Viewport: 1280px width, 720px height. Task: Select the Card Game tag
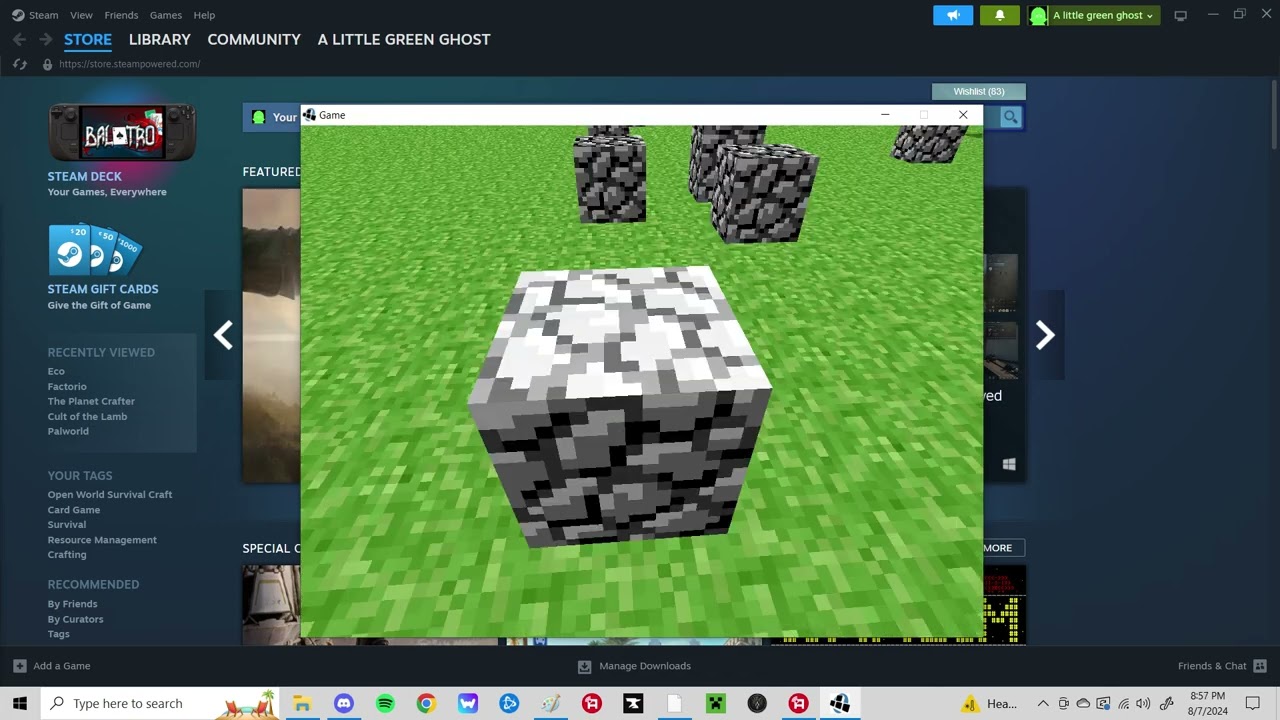(x=74, y=510)
